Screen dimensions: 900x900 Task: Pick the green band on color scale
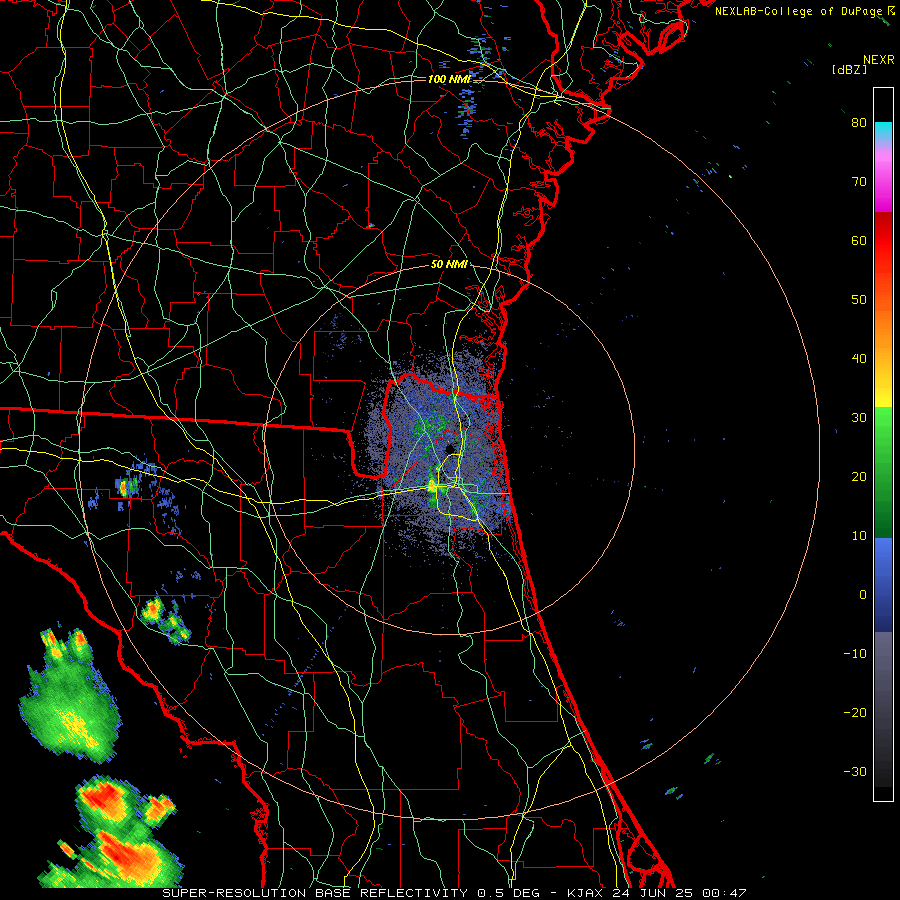click(x=883, y=472)
